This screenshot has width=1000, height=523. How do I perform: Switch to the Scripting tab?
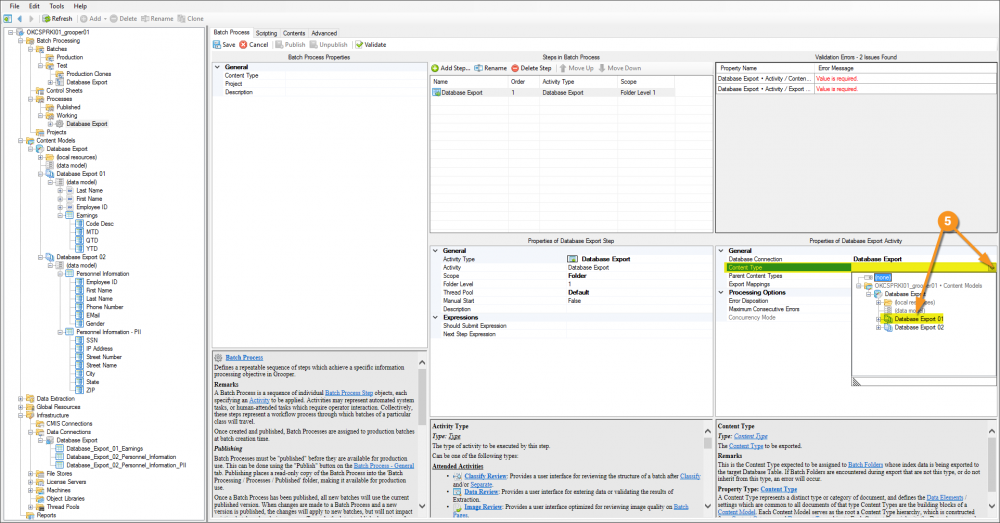(266, 33)
